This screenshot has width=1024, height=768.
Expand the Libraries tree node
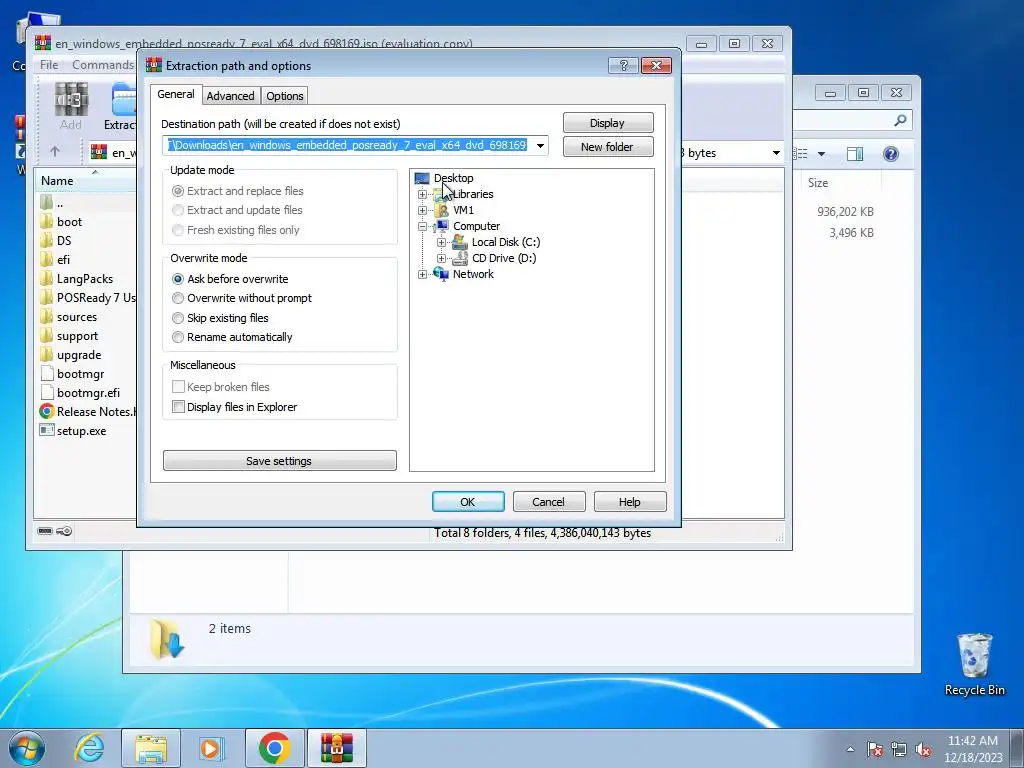pyautogui.click(x=423, y=194)
